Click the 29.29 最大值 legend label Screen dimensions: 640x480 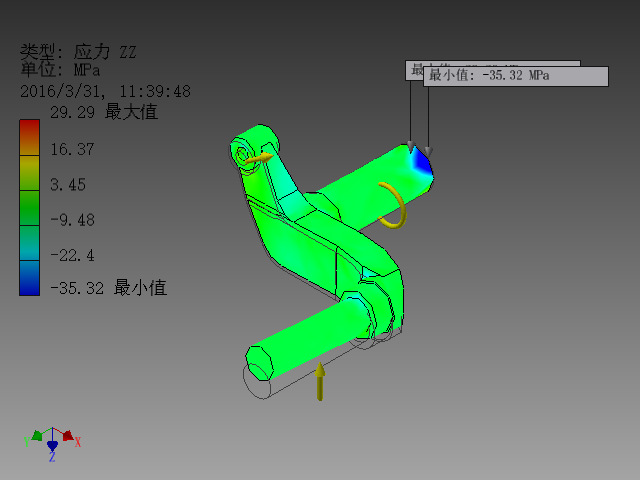pos(104,112)
